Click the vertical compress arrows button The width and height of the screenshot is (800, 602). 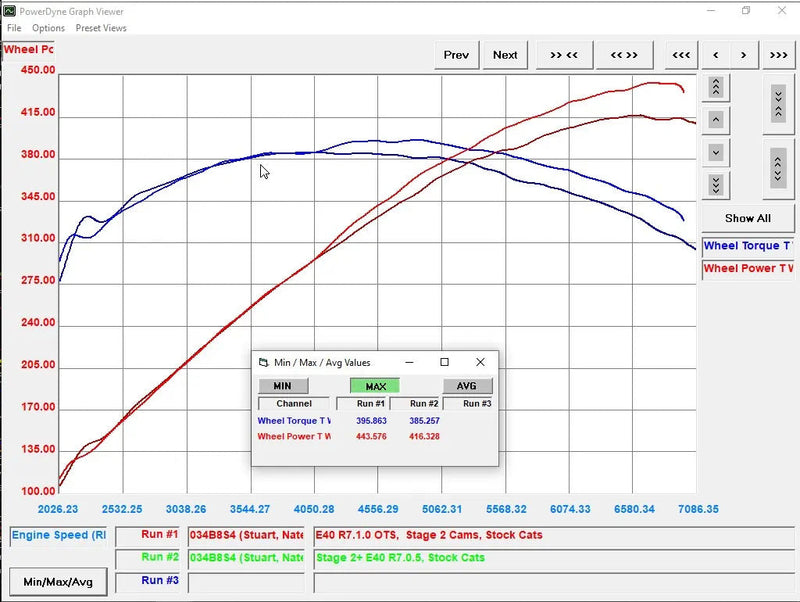[778, 101]
